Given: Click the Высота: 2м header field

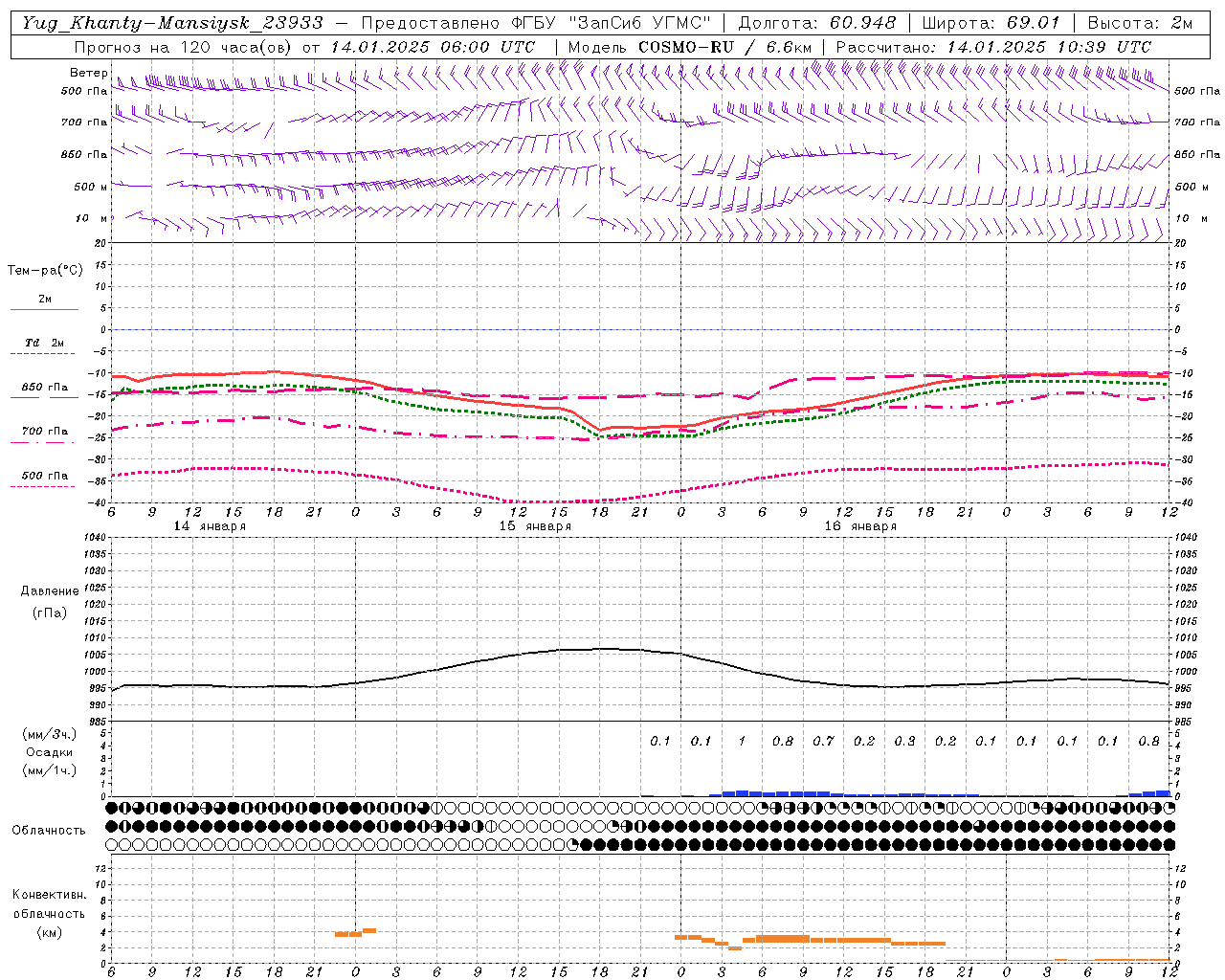Looking at the screenshot, I should point(1140,23).
